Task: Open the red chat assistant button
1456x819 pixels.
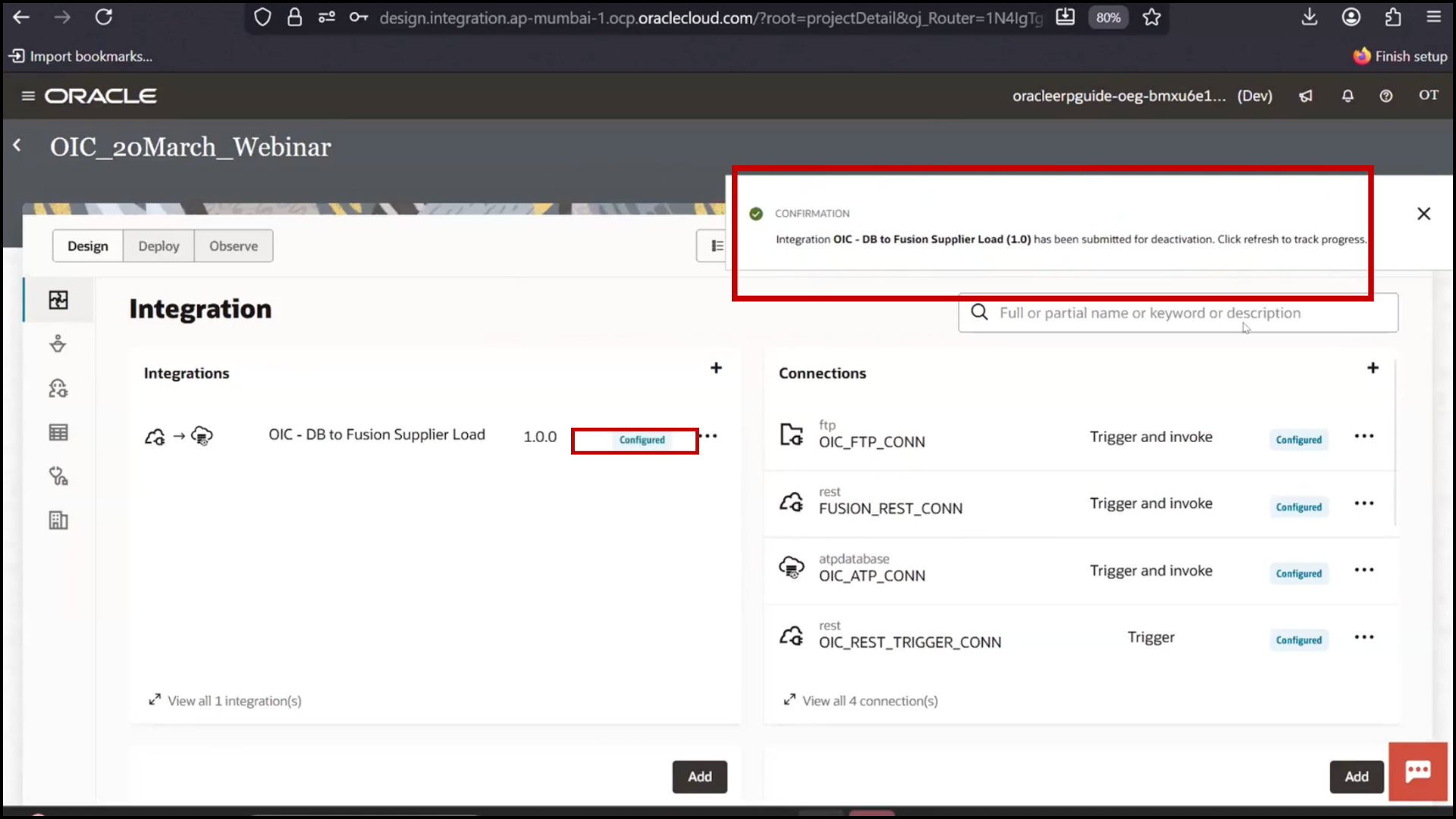Action: (1418, 772)
